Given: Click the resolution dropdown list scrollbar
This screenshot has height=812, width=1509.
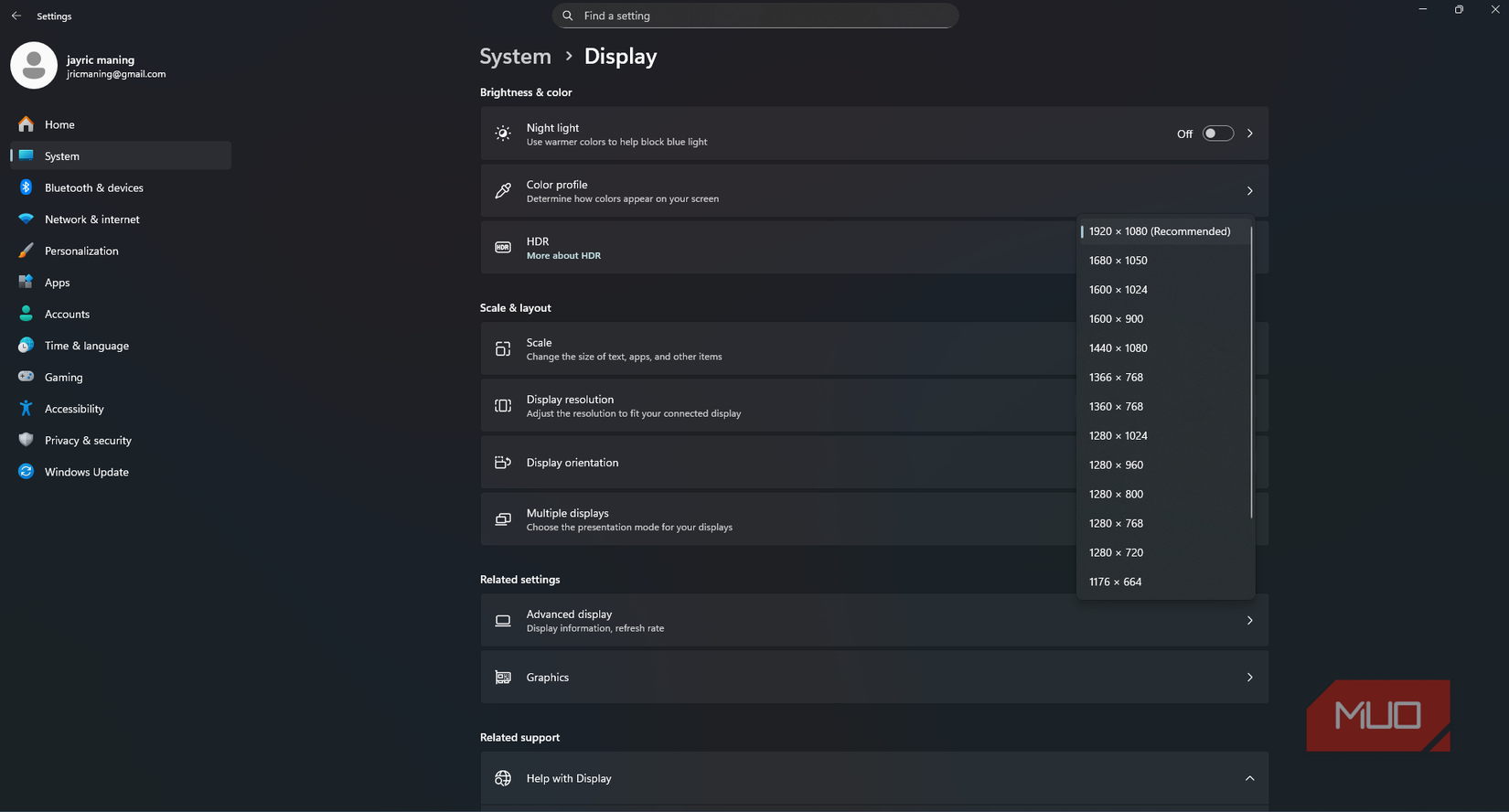Looking at the screenshot, I should click(x=1251, y=372).
